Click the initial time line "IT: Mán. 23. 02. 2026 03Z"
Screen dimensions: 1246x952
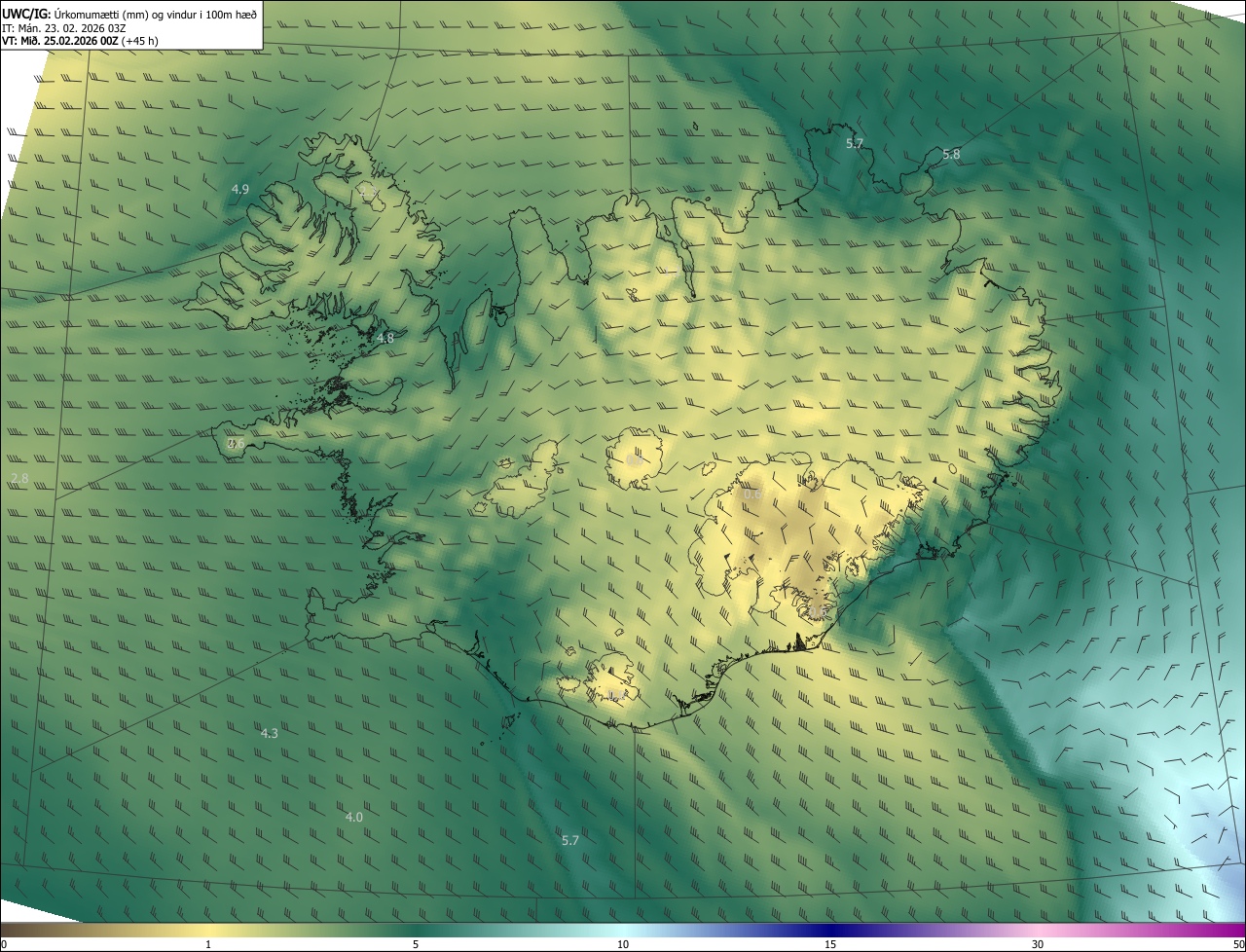point(65,28)
